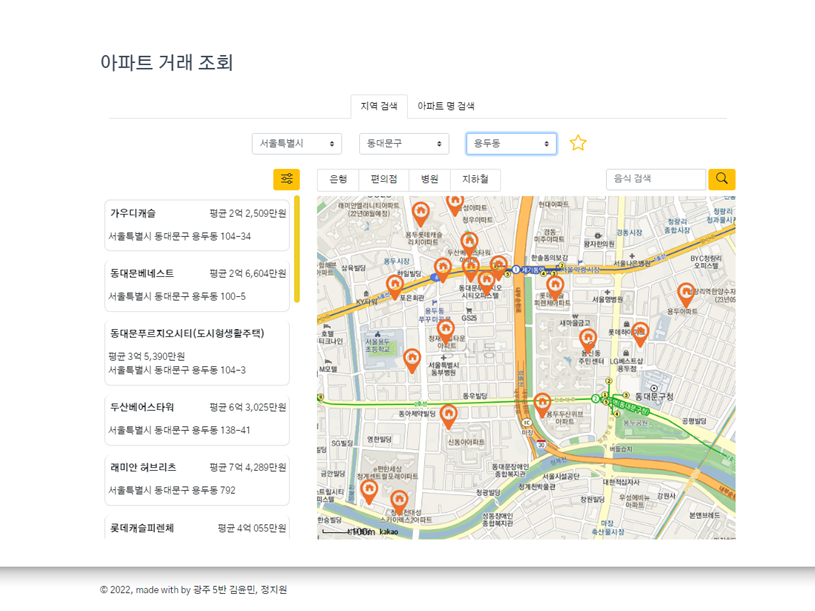Click address 서울특별시 동대문구 용두동 104-34
Screen dimensions: 815x611
(x=179, y=236)
